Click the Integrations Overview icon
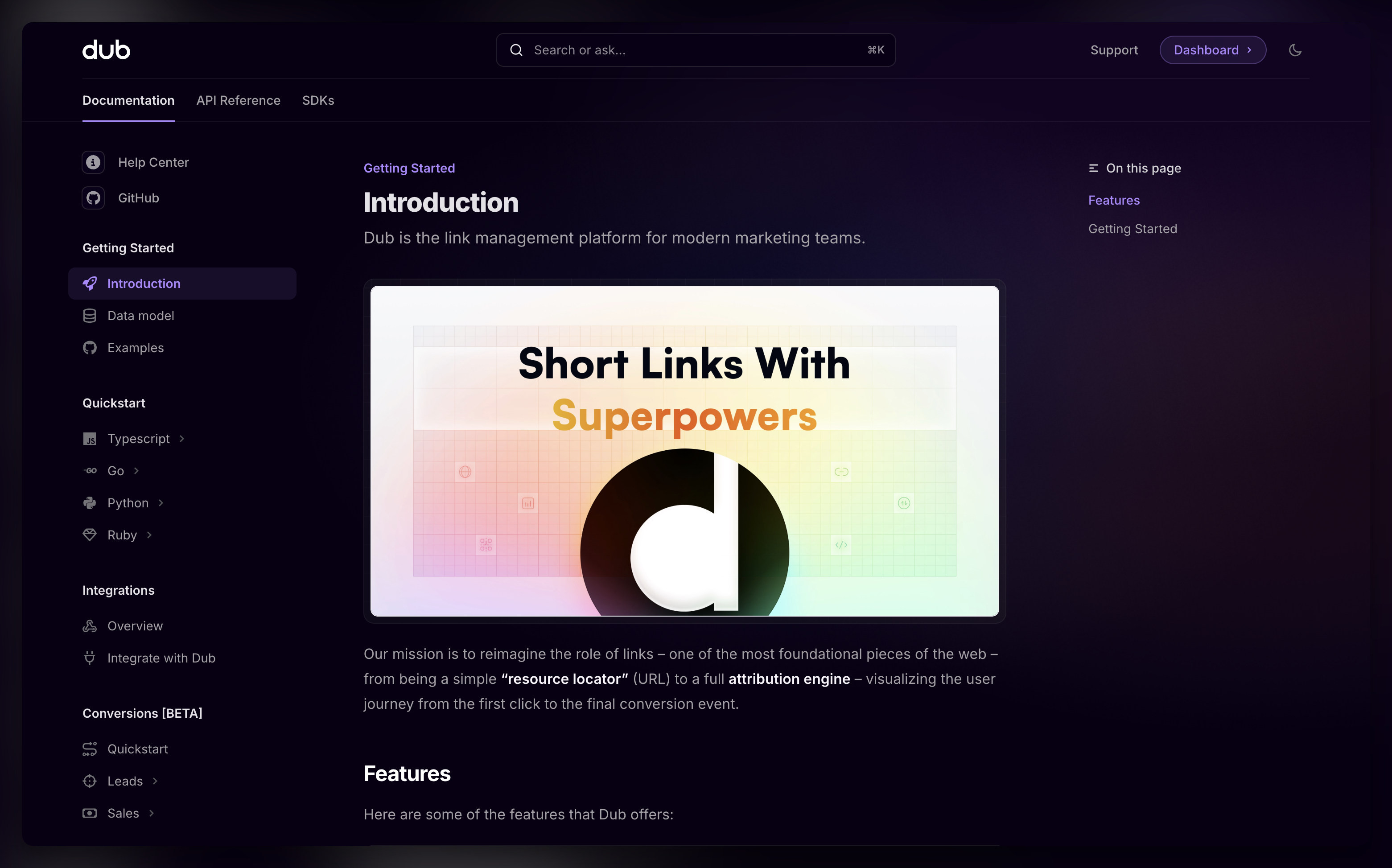 click(89, 625)
